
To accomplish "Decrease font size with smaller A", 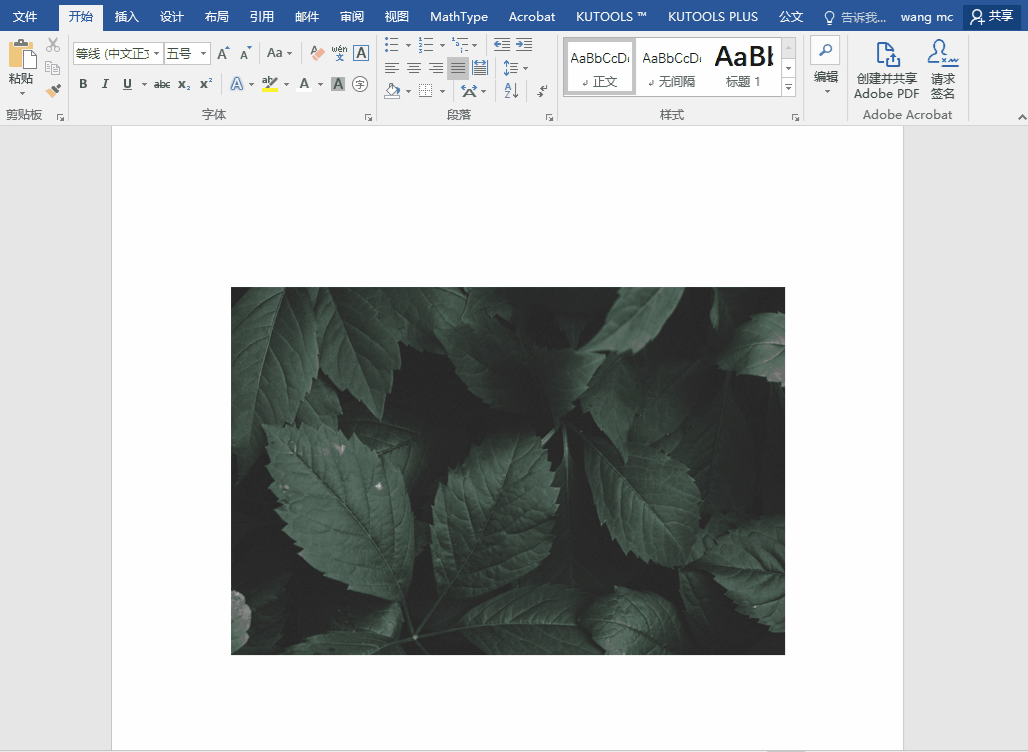I will (x=246, y=53).
